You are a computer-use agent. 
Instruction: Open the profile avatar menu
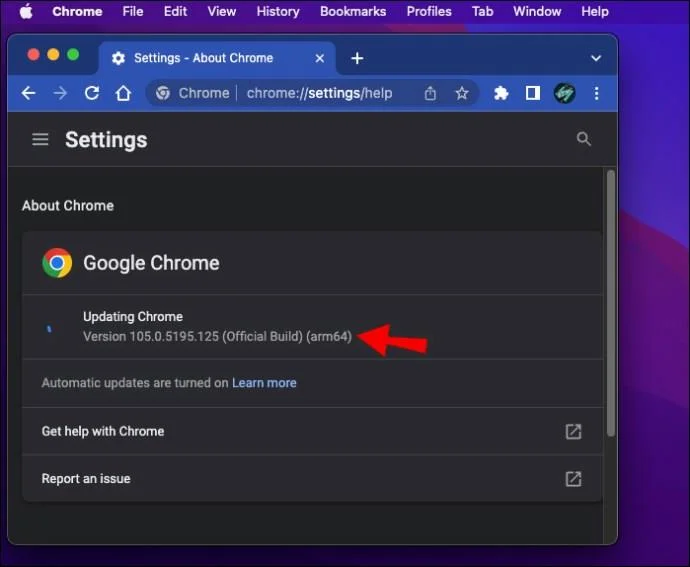(564, 93)
